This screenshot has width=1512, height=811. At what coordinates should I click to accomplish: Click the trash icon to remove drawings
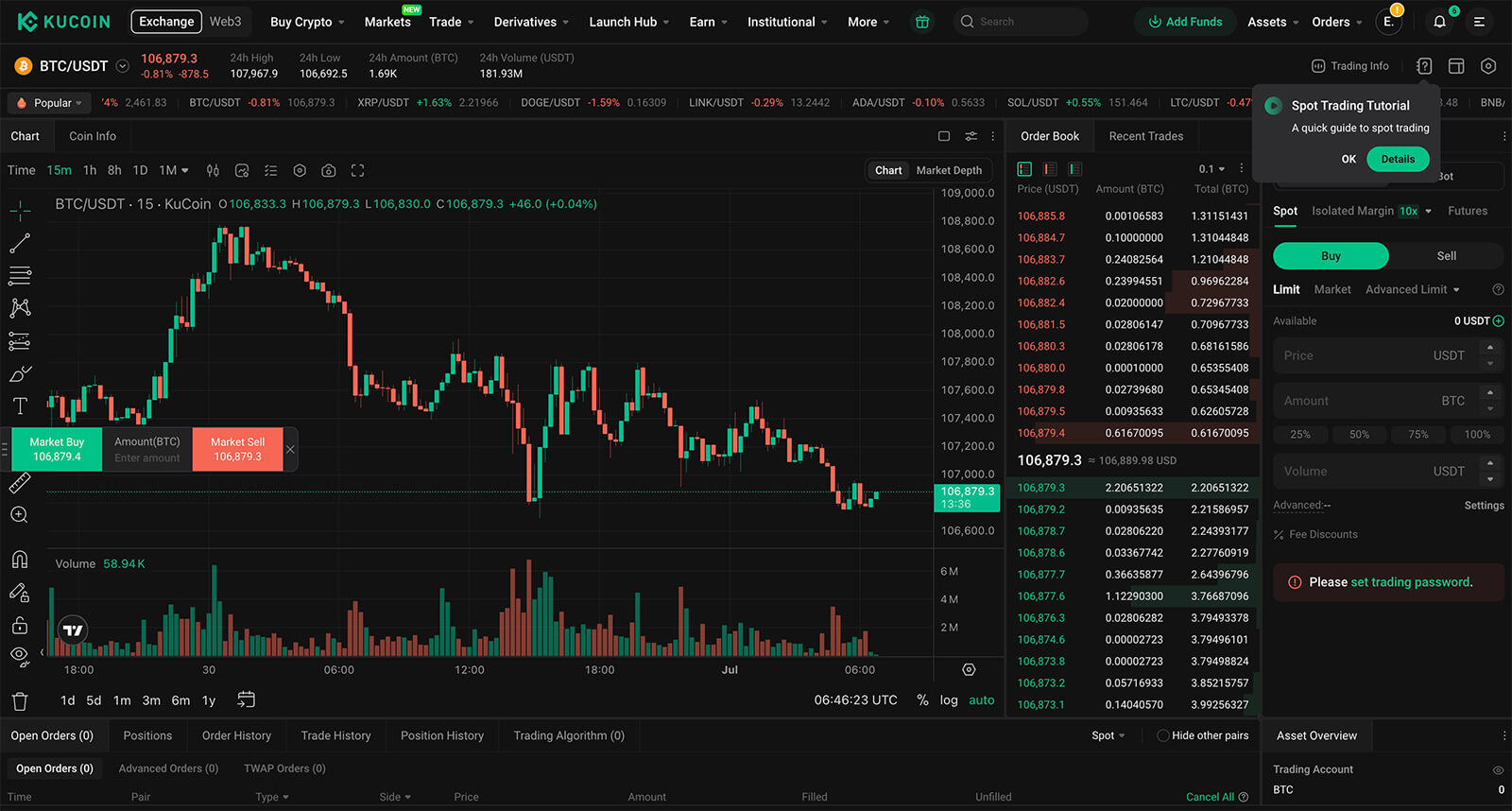20,701
